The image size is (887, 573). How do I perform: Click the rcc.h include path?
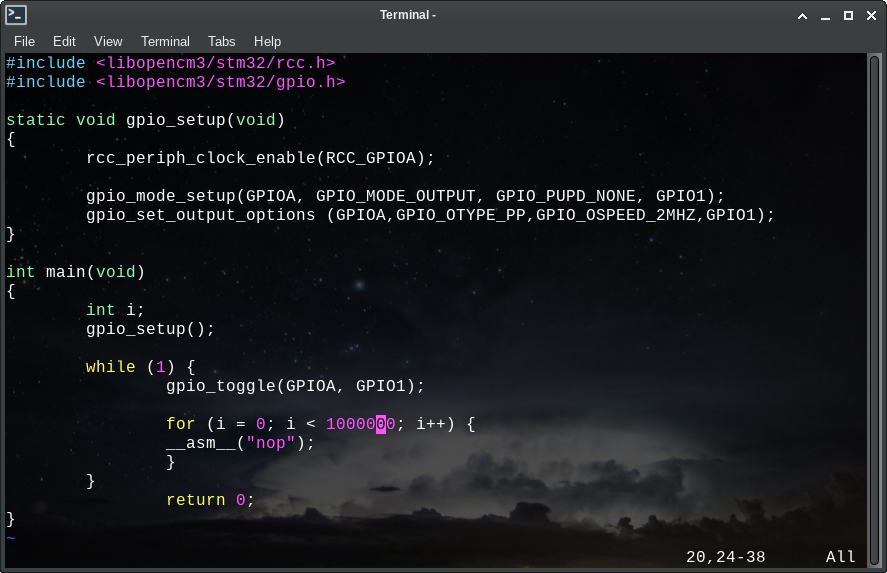click(x=215, y=63)
